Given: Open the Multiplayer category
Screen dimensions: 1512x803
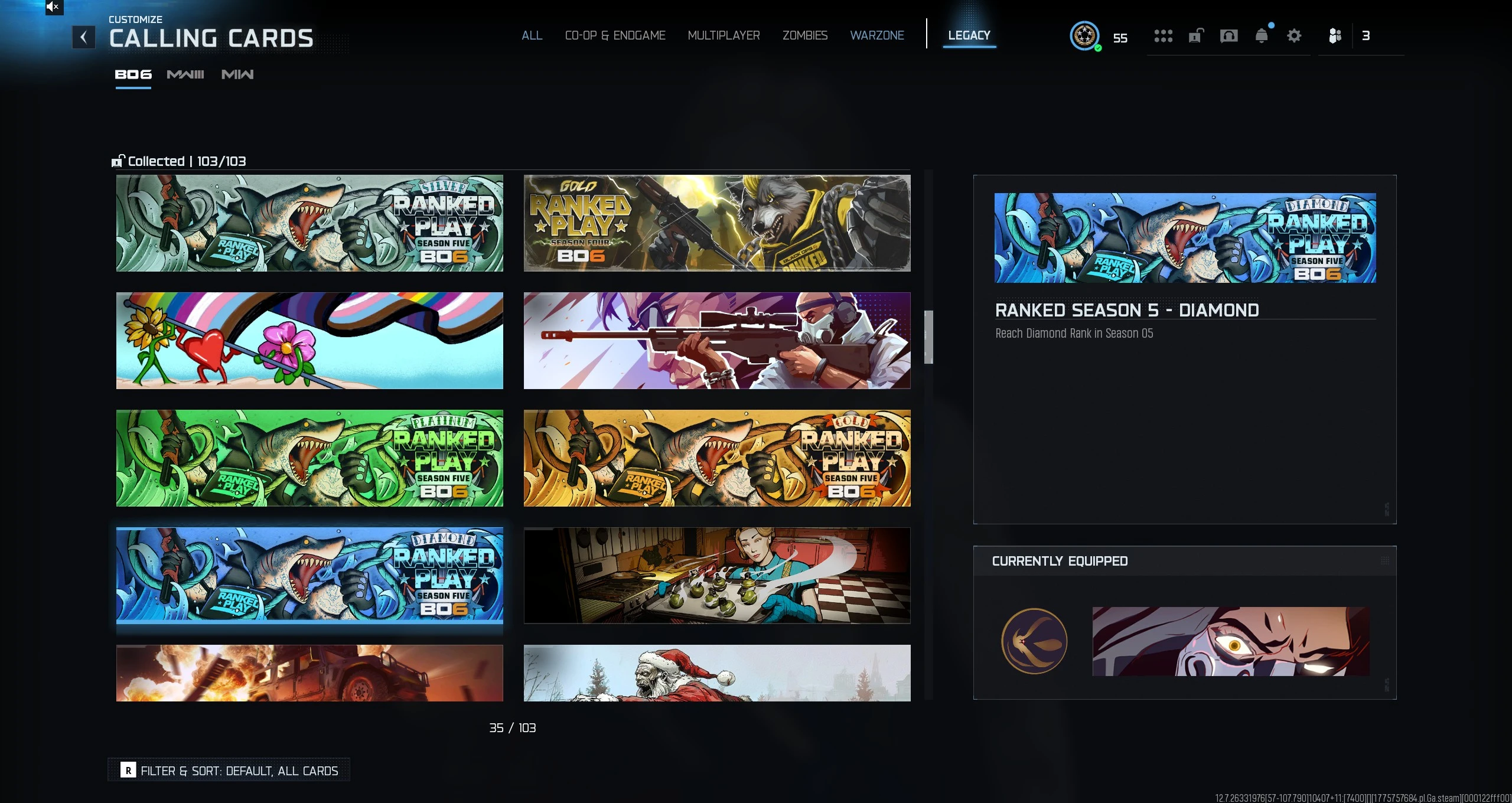Looking at the screenshot, I should [x=724, y=35].
